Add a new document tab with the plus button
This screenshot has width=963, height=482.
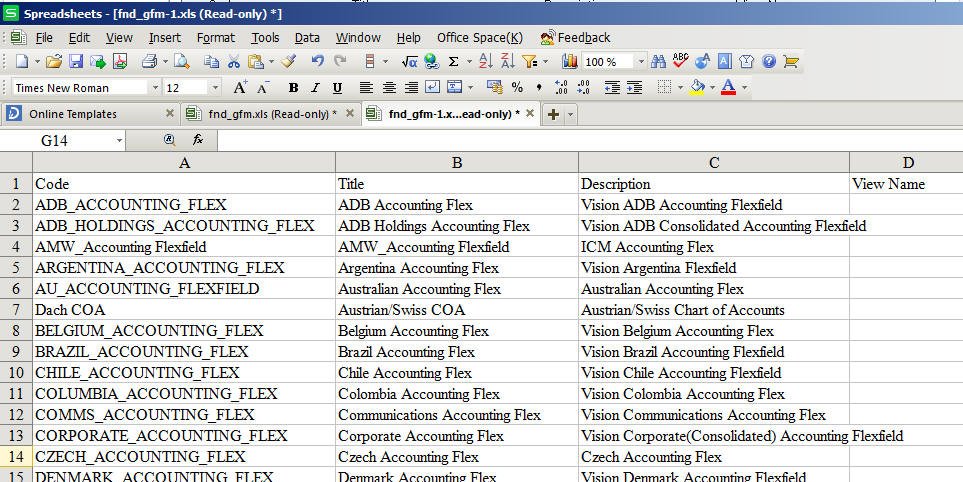click(x=553, y=114)
